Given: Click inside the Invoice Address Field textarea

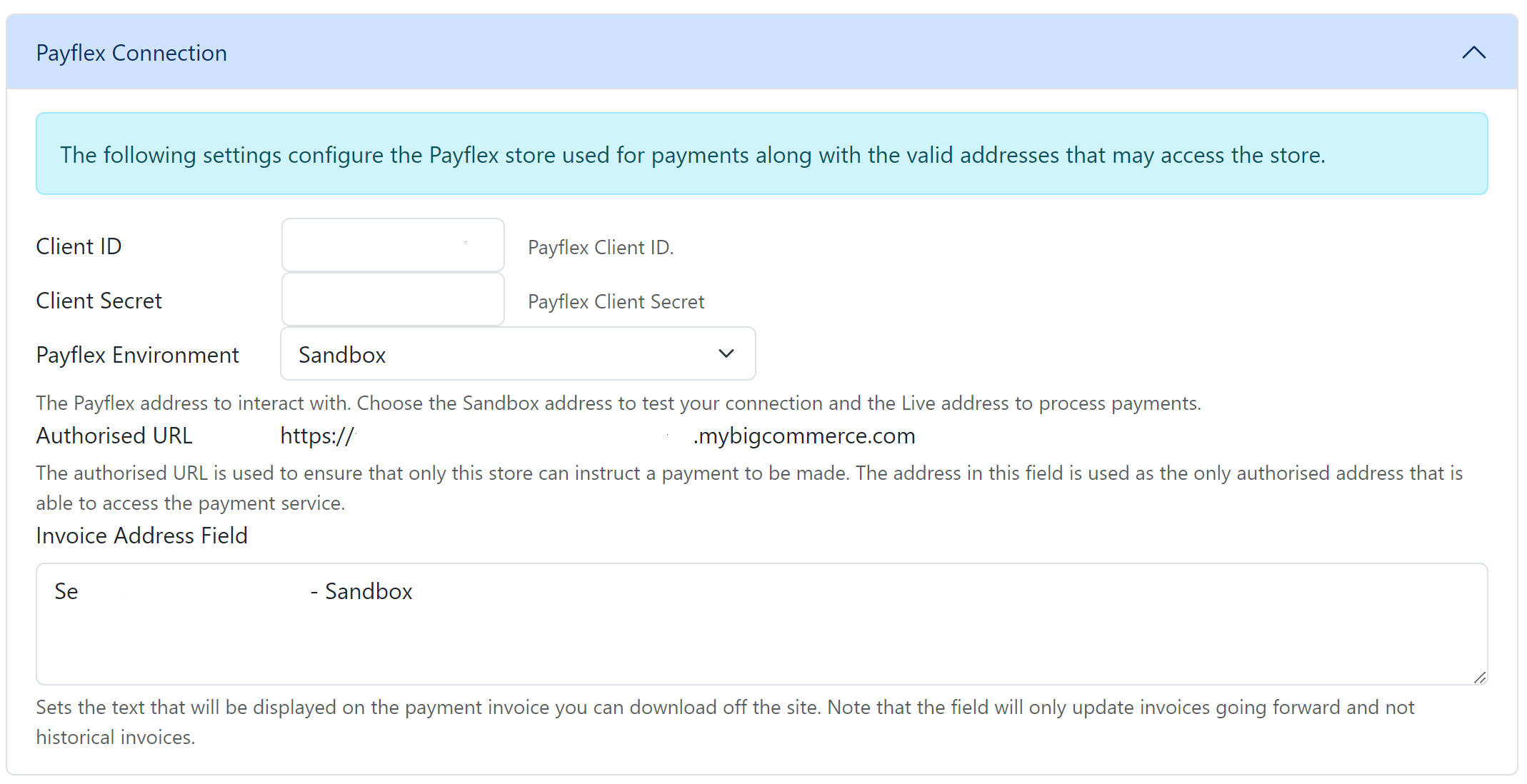Looking at the screenshot, I should point(762,624).
